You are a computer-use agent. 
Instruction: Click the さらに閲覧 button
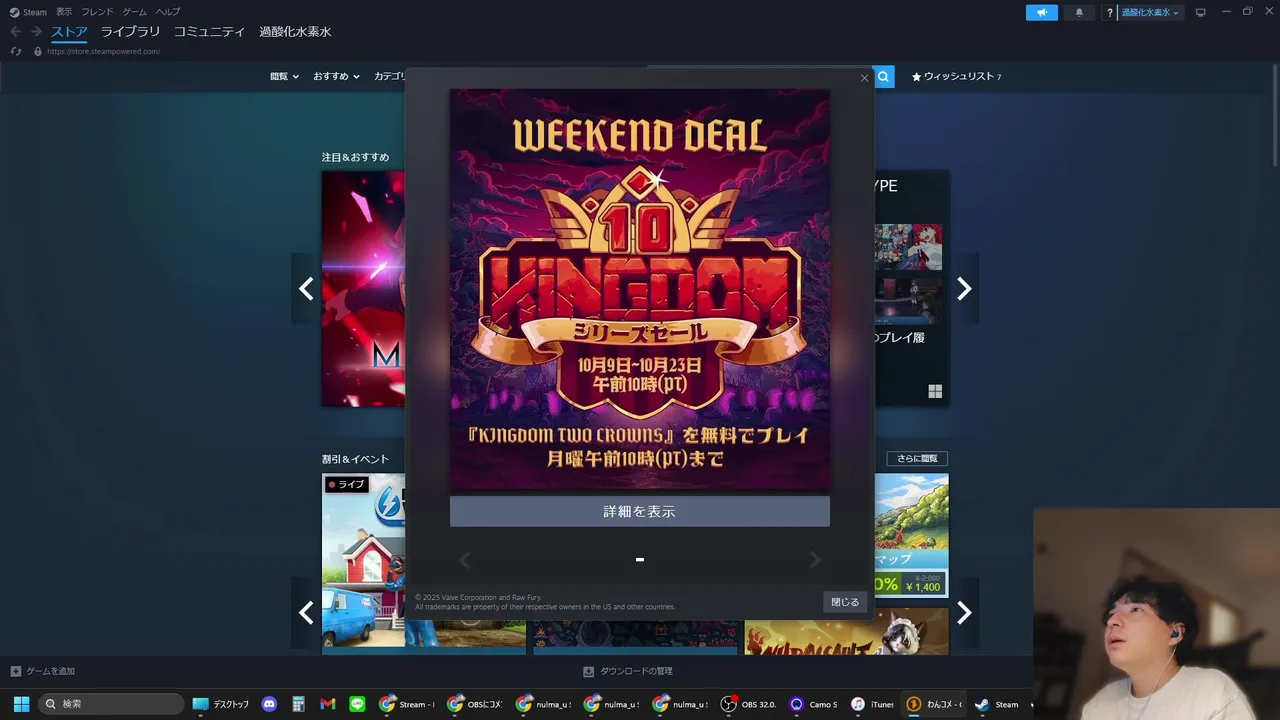[917, 458]
